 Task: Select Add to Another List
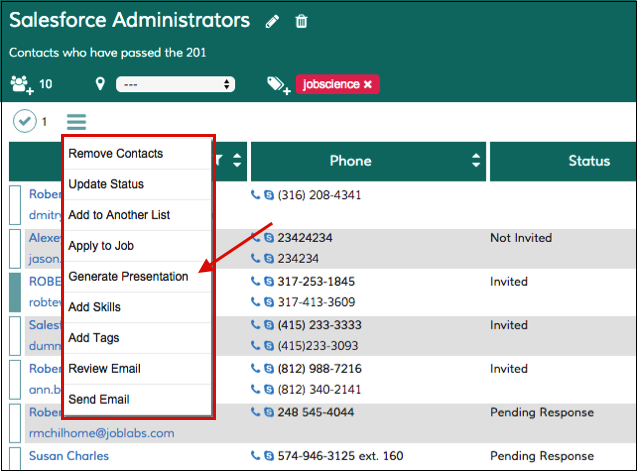click(x=138, y=215)
